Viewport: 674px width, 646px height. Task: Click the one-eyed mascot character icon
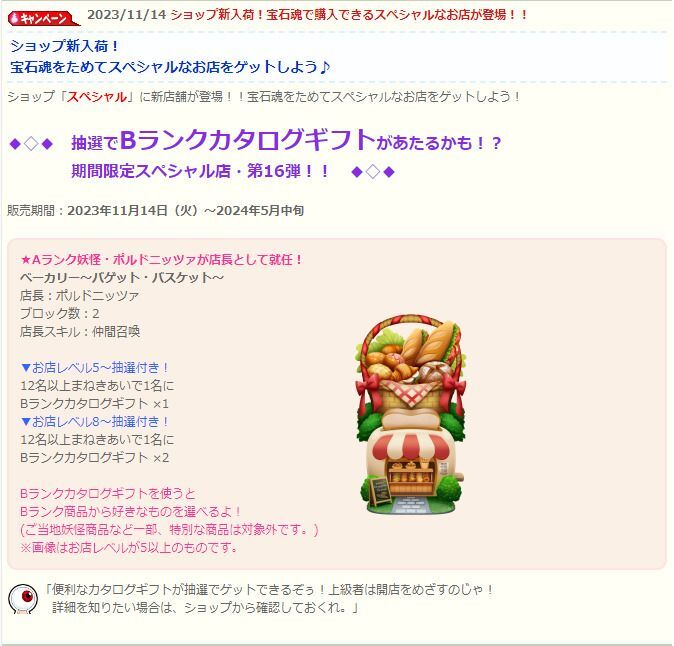[23, 599]
